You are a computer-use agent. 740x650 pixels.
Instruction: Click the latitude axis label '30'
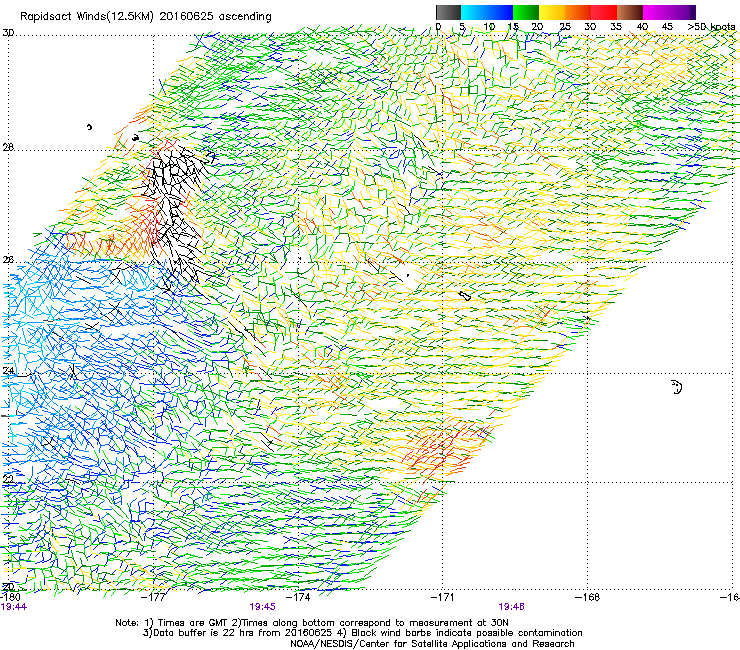8,33
